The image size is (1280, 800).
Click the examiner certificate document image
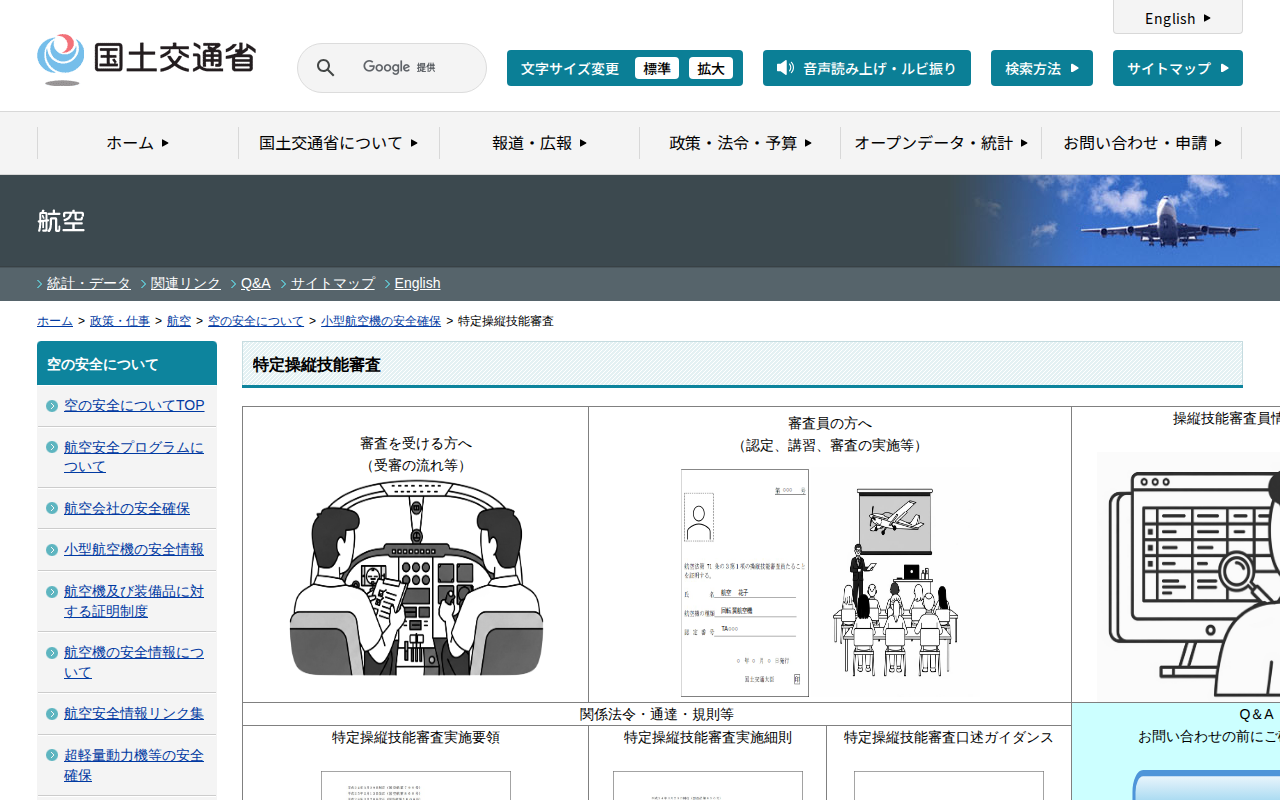(745, 583)
